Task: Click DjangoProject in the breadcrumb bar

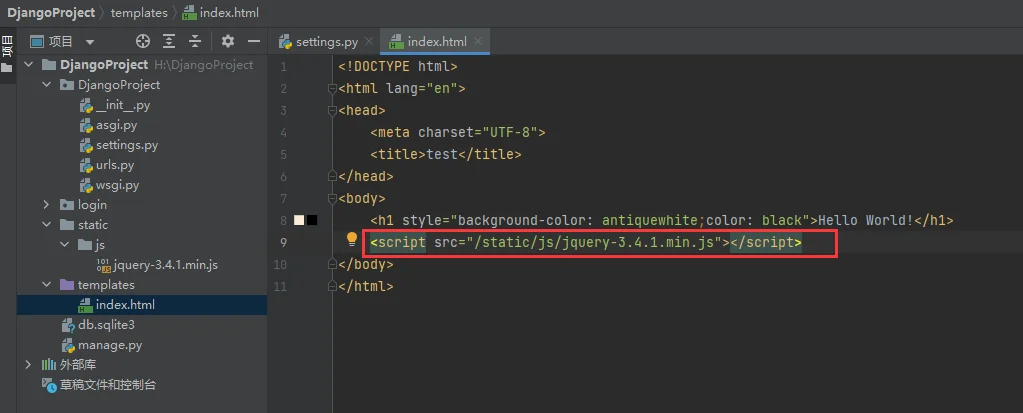Action: click(x=52, y=12)
